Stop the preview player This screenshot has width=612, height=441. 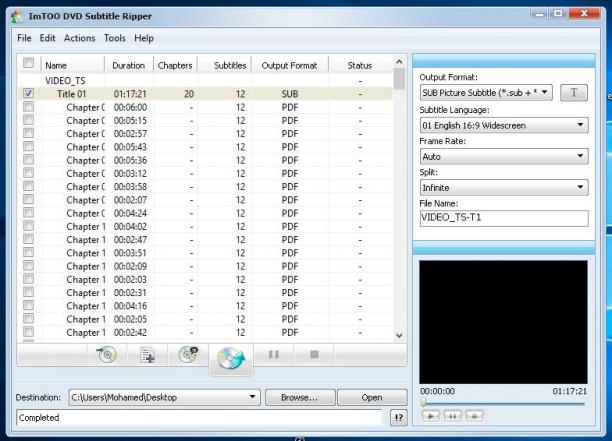(474, 416)
